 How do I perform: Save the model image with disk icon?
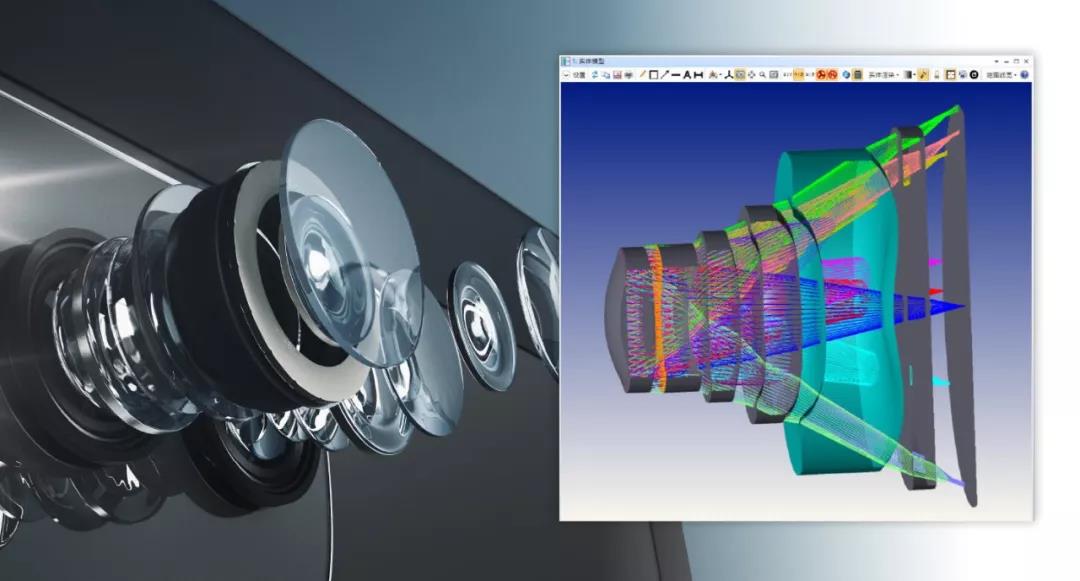click(617, 75)
